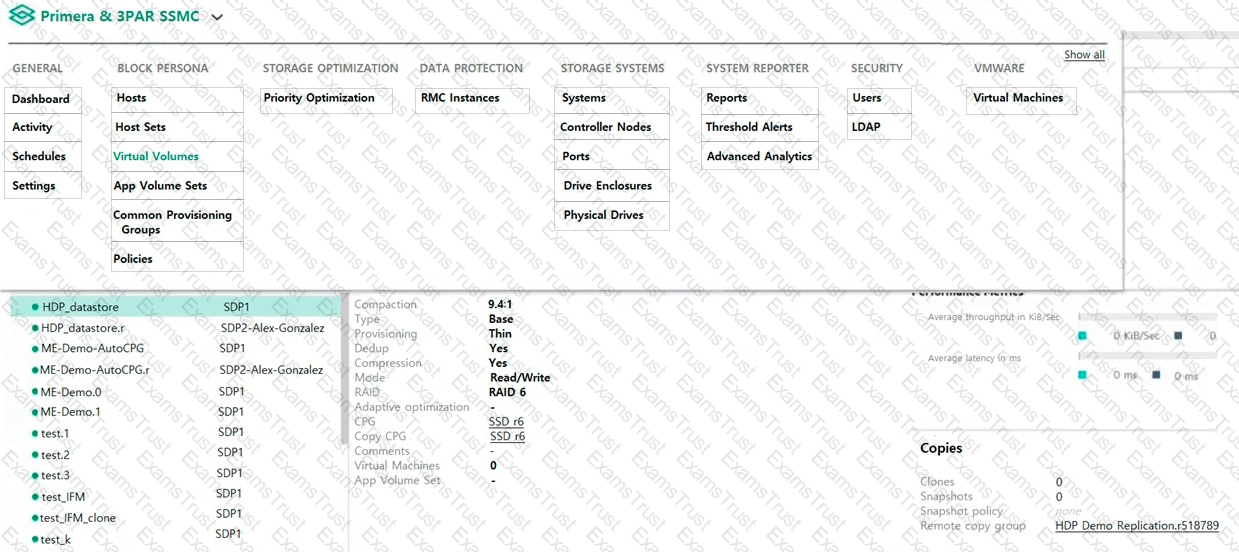Viewport: 1239px width, 552px height.
Task: Click the teal throughput legend square
Action: click(x=1082, y=336)
